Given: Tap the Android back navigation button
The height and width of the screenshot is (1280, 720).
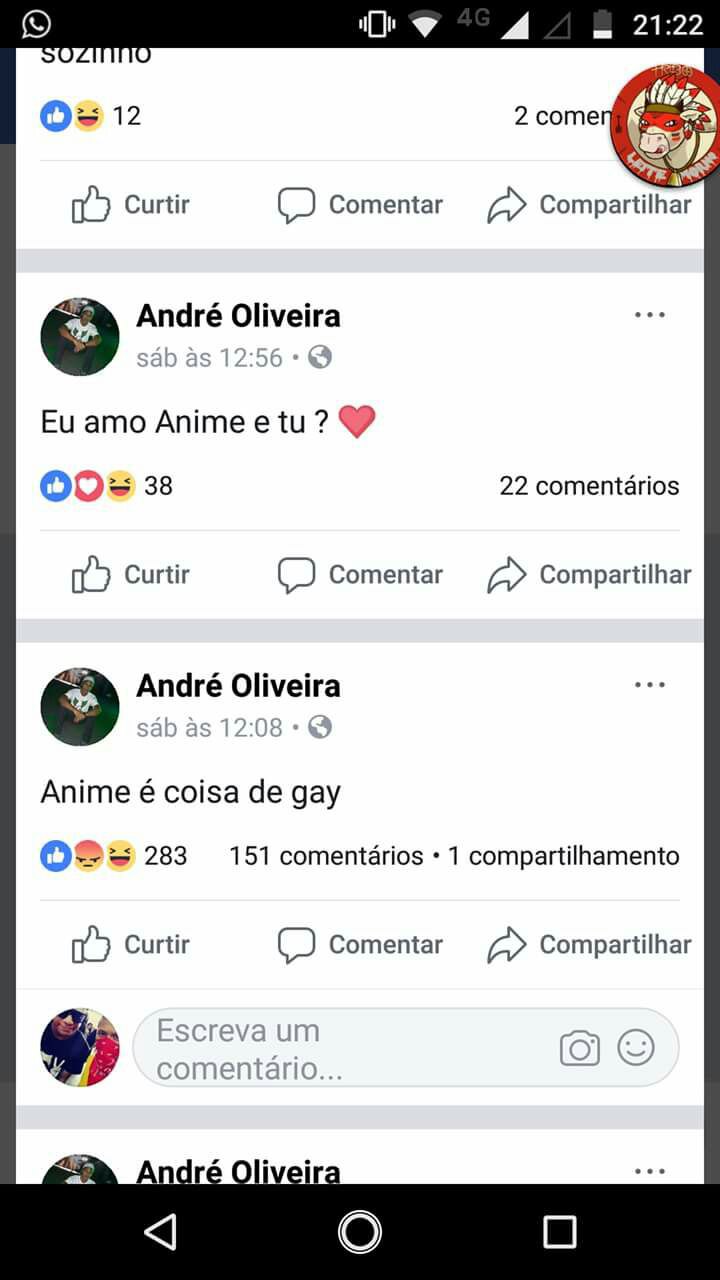Looking at the screenshot, I should [x=160, y=1232].
